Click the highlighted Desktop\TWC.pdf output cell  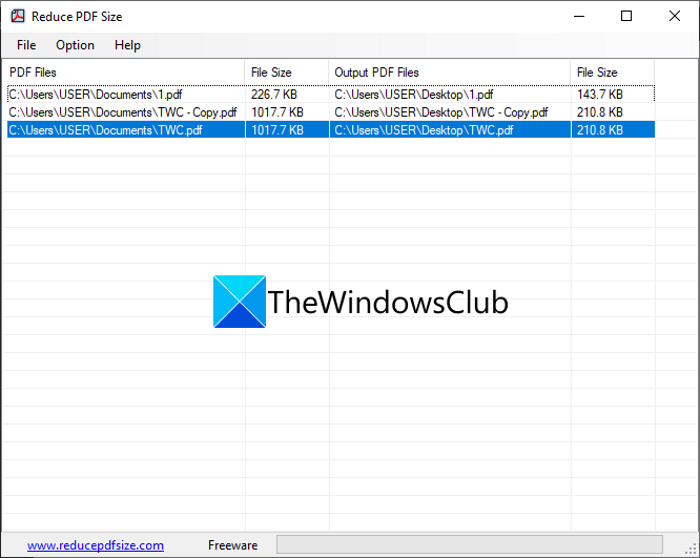(x=450, y=130)
